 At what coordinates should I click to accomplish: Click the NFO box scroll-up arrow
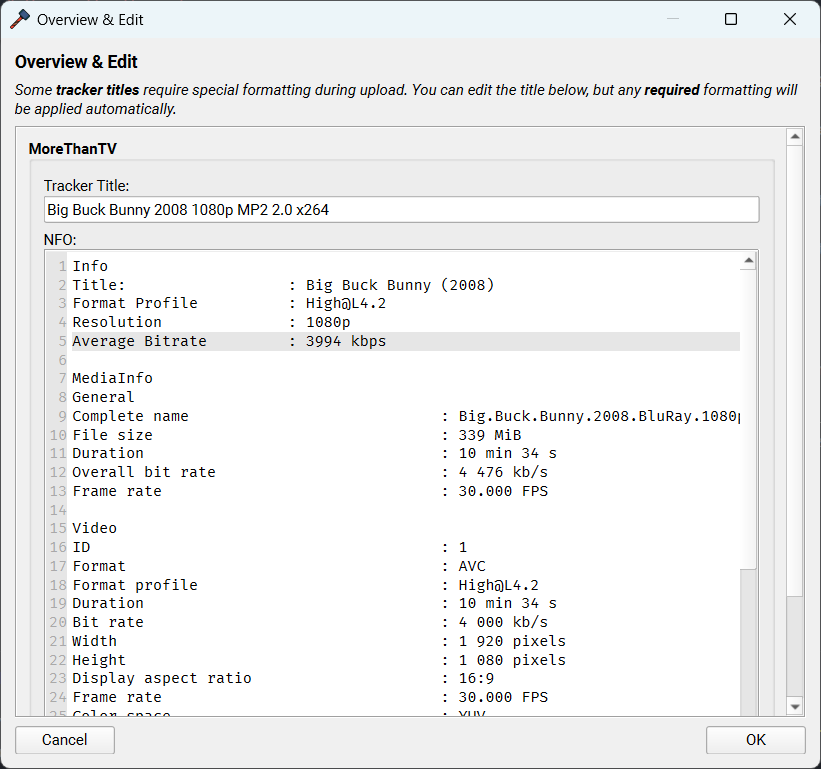(747, 262)
